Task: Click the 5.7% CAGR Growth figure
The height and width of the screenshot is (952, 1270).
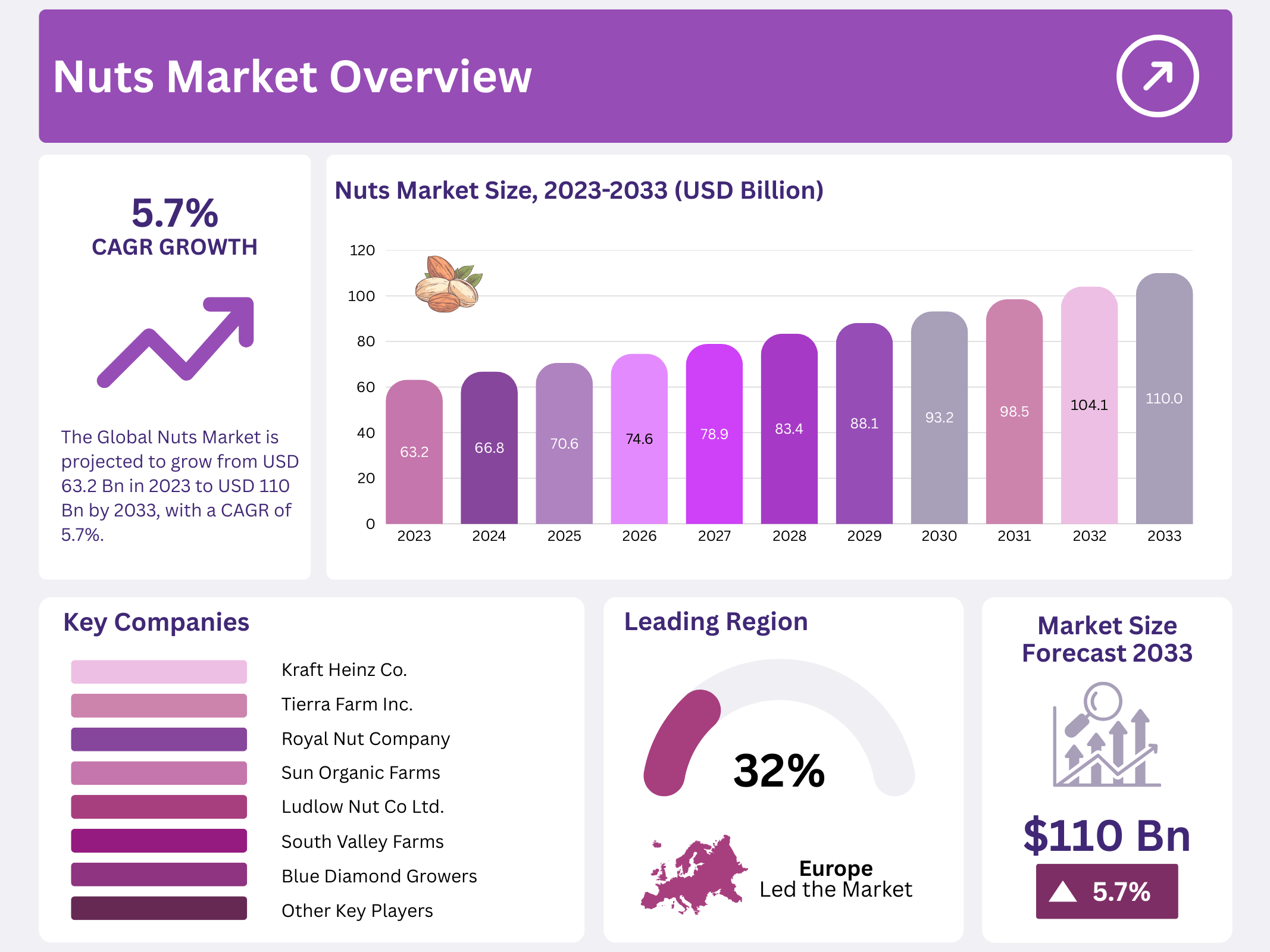Action: click(175, 213)
